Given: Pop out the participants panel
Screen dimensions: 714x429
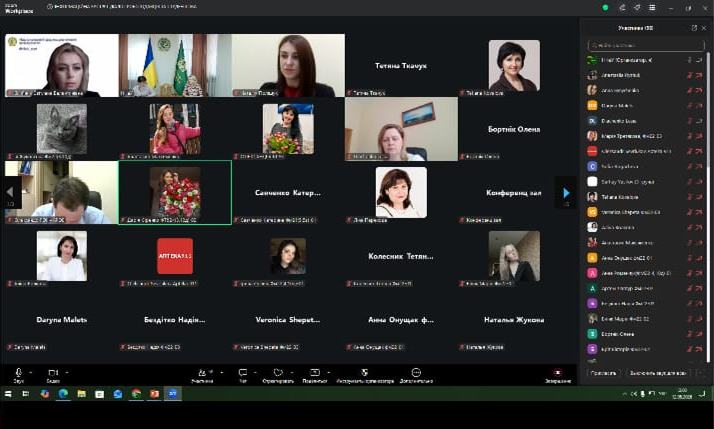Looking at the screenshot, I should pyautogui.click(x=694, y=28).
